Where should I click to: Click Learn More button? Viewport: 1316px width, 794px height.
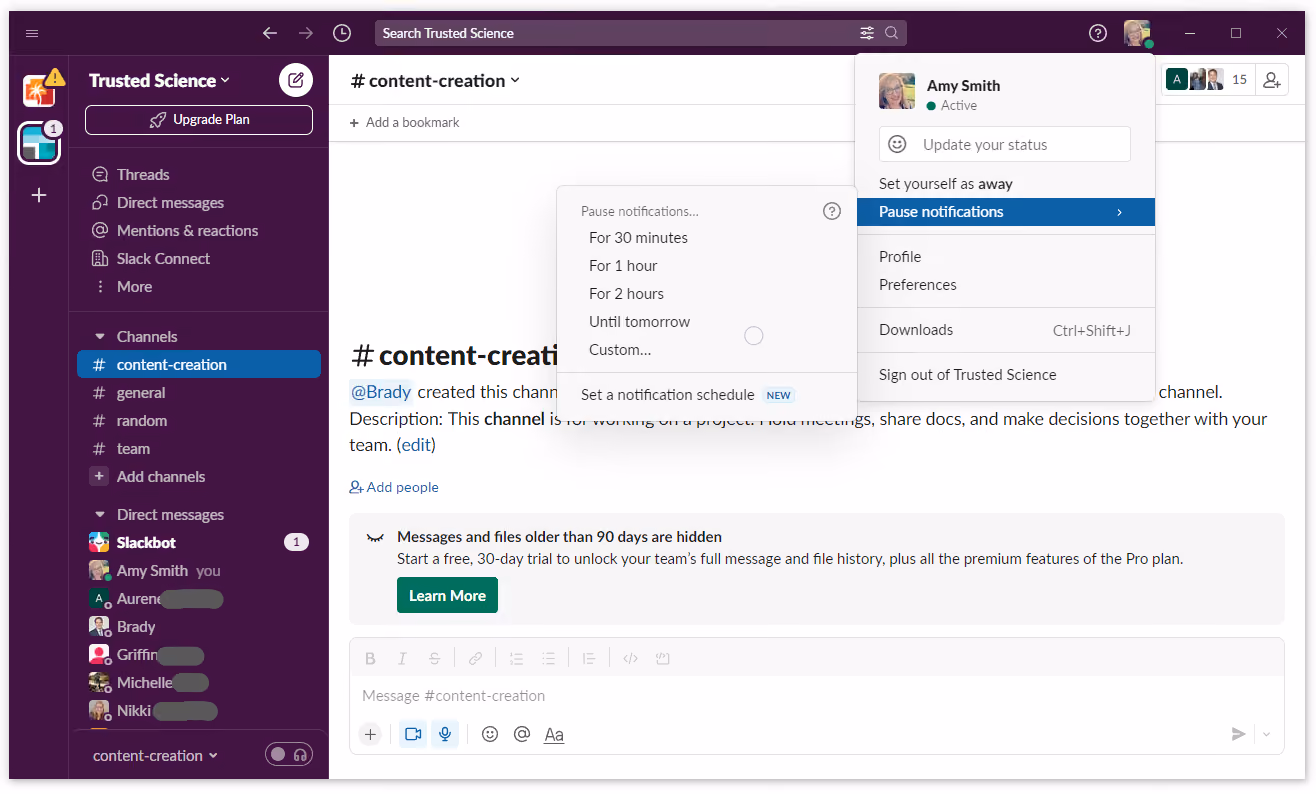point(447,595)
